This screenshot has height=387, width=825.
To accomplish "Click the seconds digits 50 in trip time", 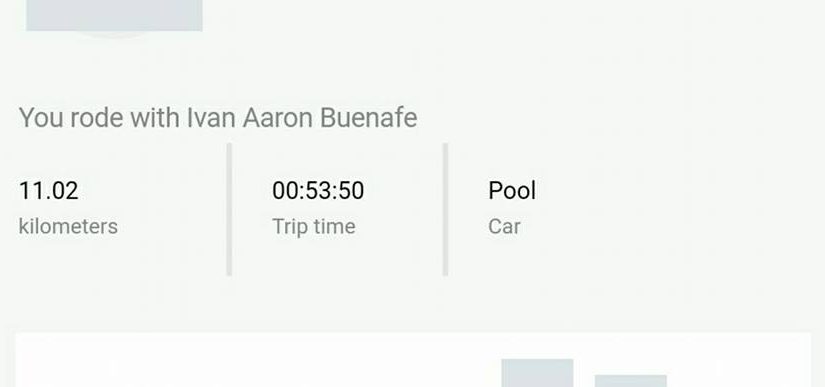I will [351, 190].
